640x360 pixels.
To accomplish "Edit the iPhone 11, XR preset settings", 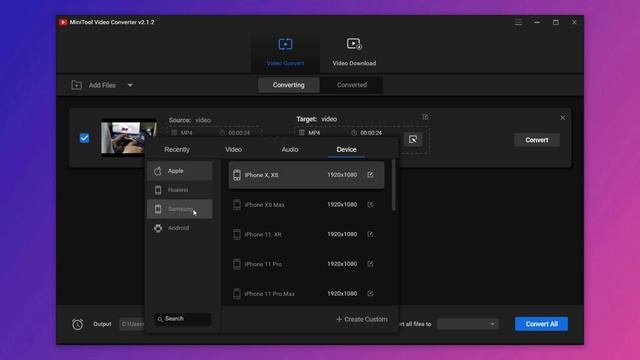I will (x=370, y=234).
